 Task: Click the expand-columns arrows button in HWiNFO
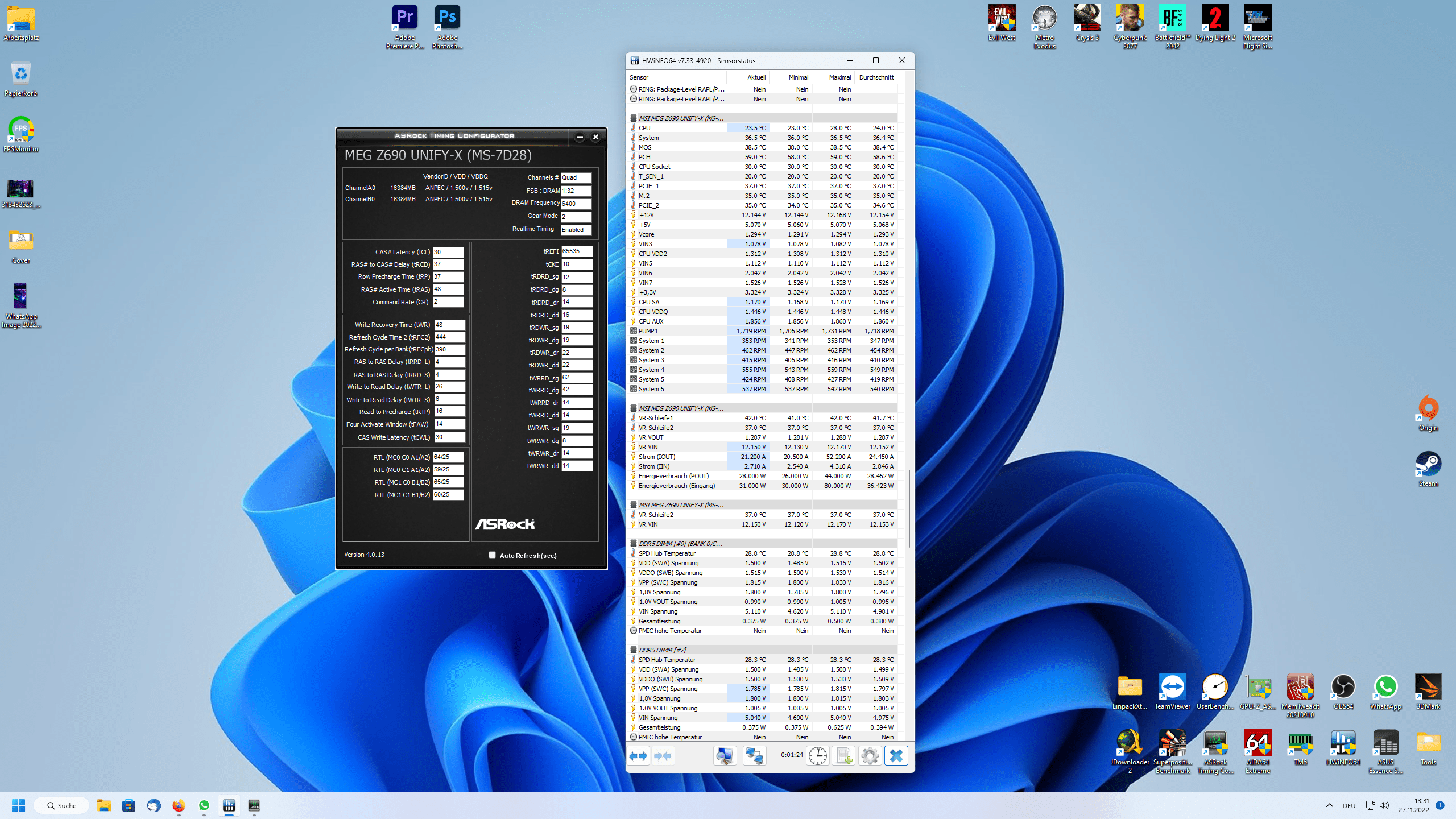coord(638,756)
